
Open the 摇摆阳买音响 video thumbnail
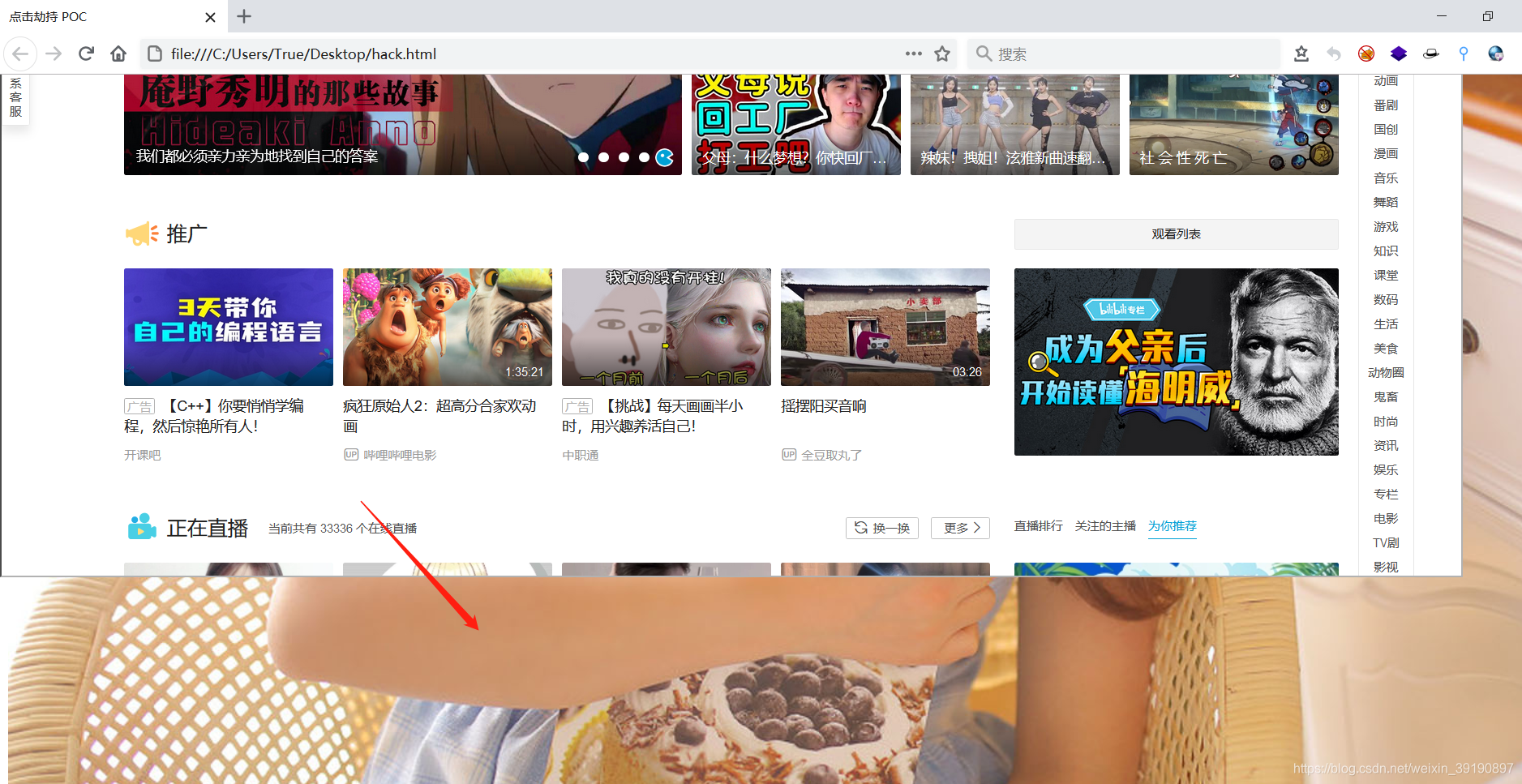point(885,327)
